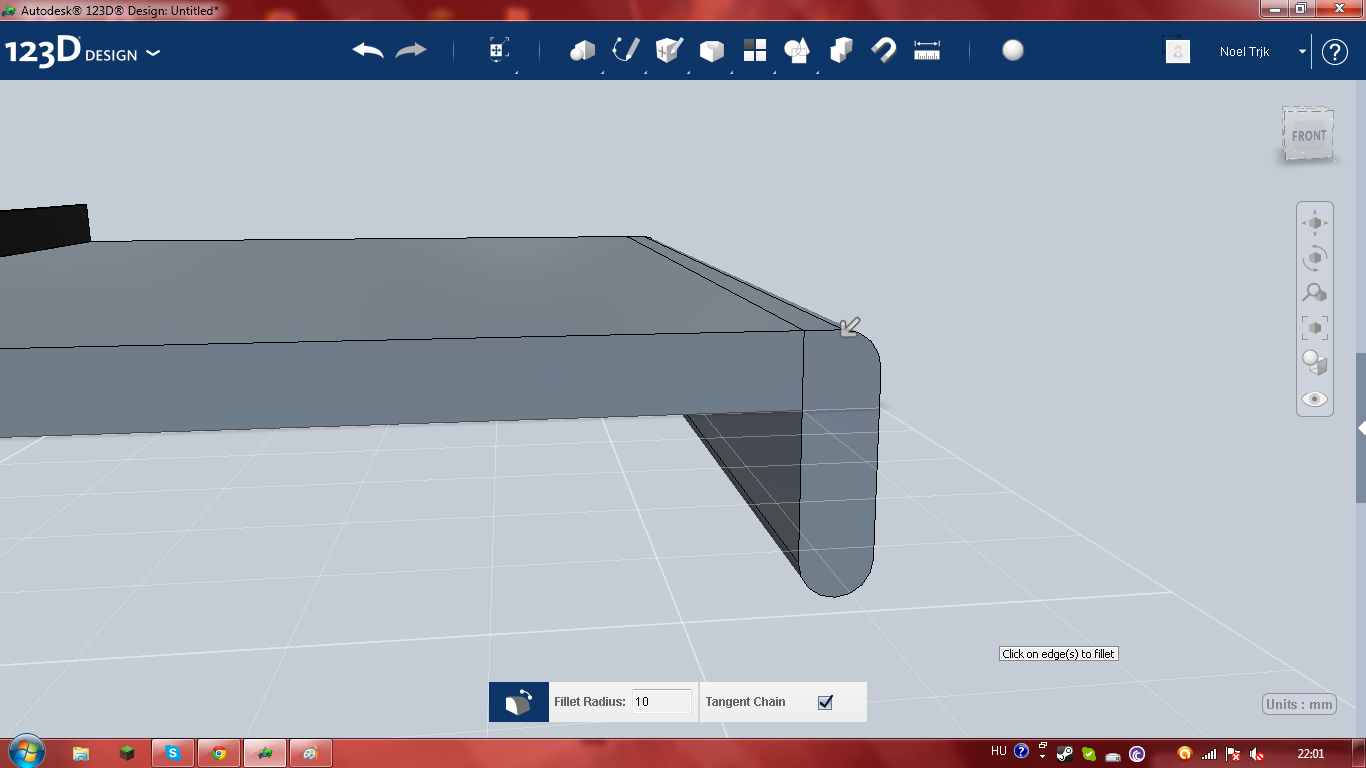Click the Steam icon in the tray

pyautogui.click(x=1065, y=754)
